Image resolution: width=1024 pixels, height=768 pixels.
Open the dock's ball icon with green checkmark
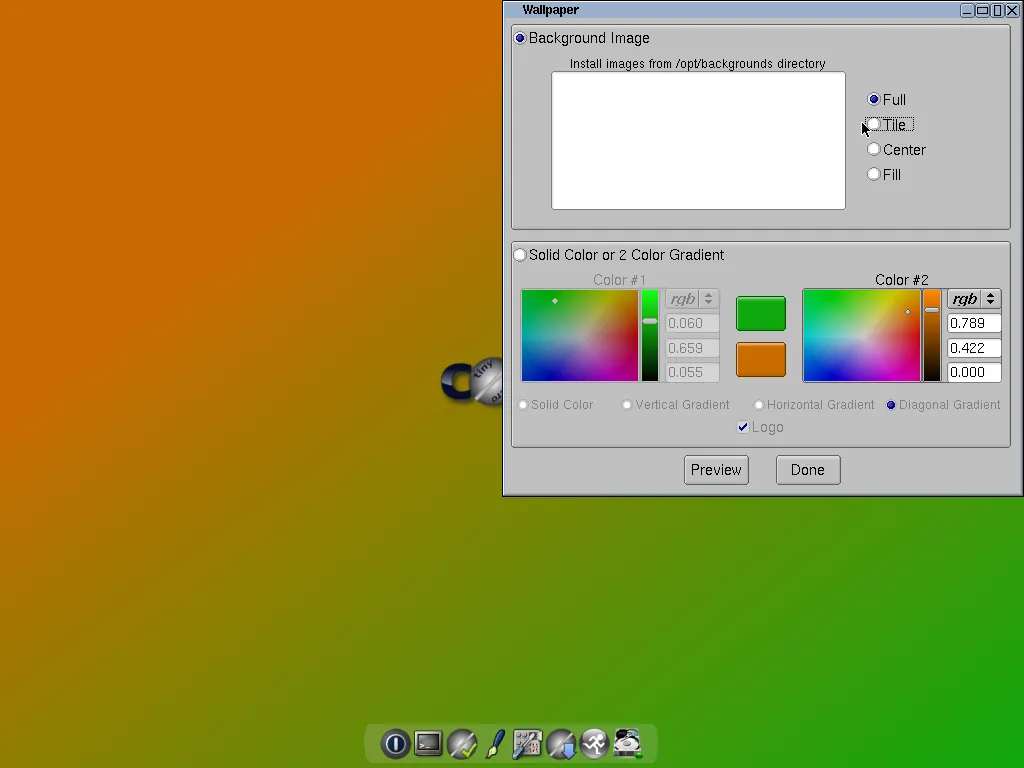(x=462, y=744)
